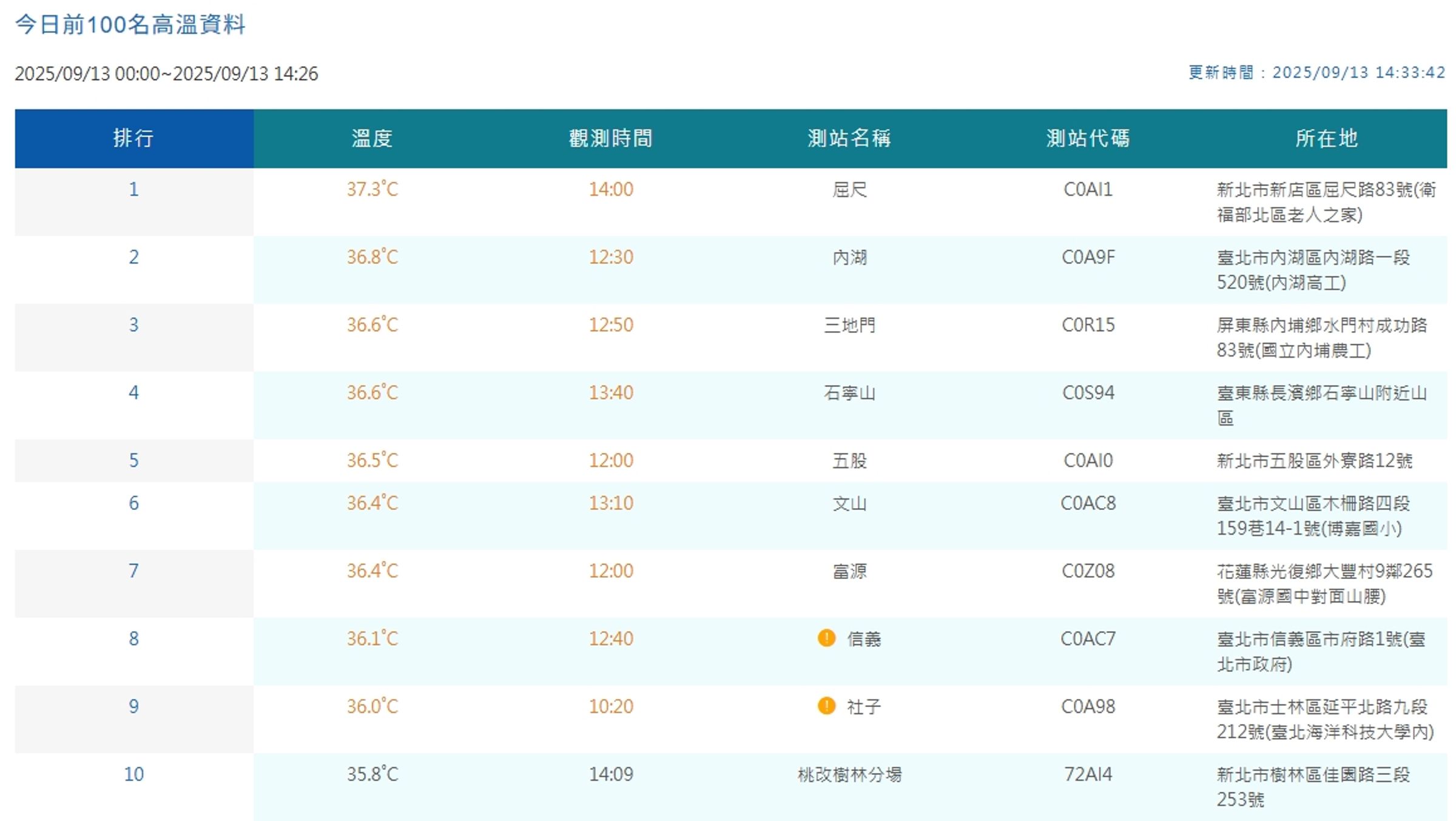Click the date range 2025/09/13 00:00~14:26 text
Screen dimensions: 1456x821
click(166, 73)
